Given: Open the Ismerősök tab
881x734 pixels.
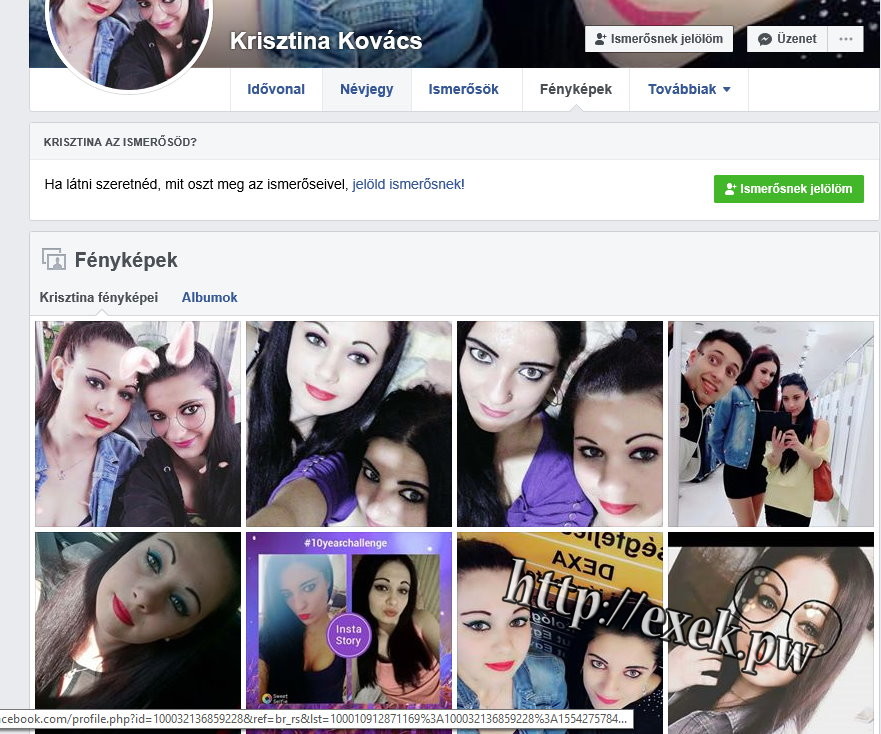Looking at the screenshot, I should tap(463, 89).
